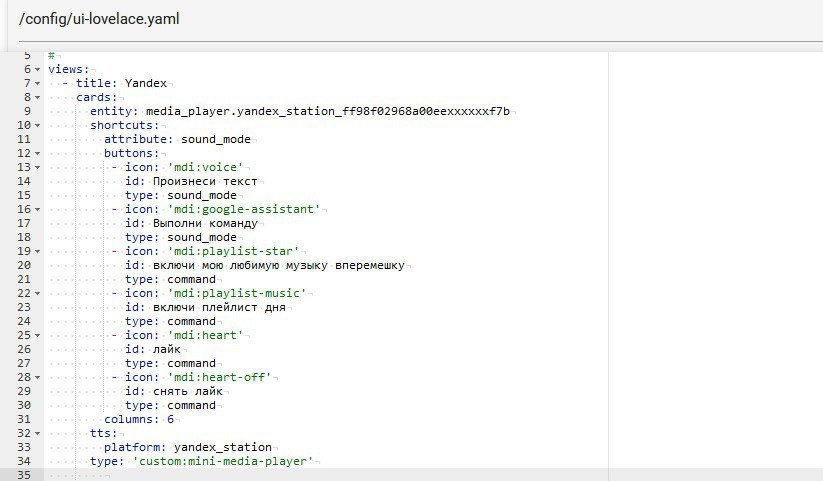Click the 'mdi:heart-off' string
The image size is (823, 481).
pyautogui.click(x=219, y=377)
